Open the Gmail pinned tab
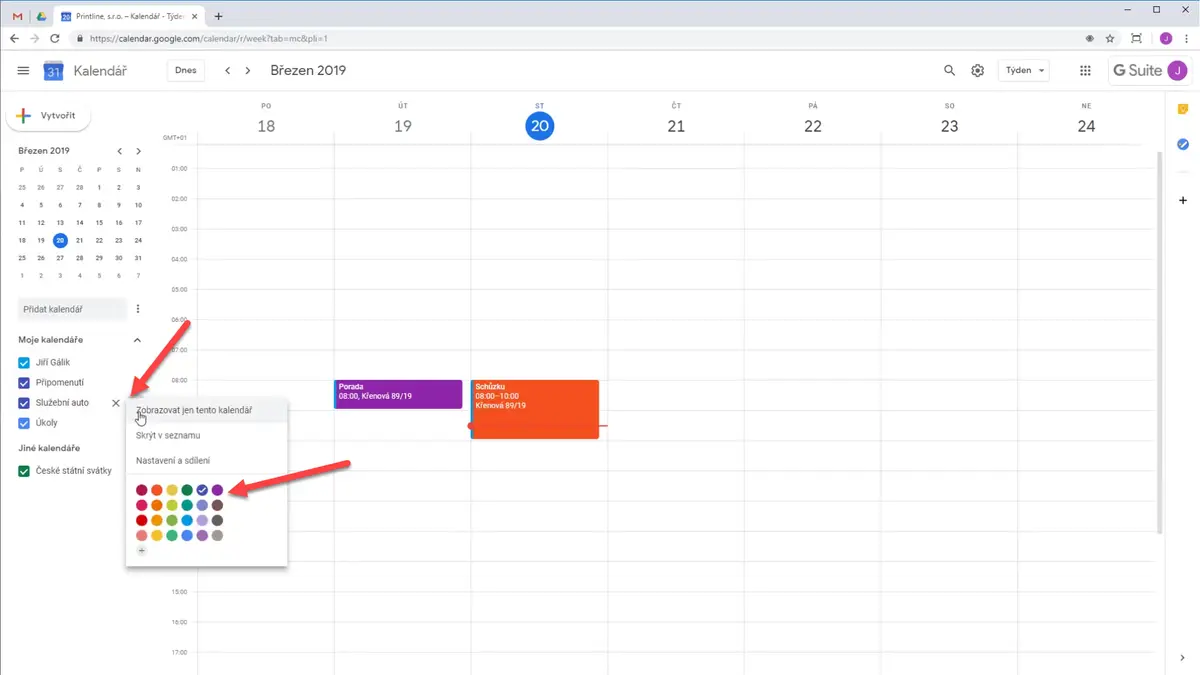This screenshot has height=675, width=1200. 18,16
